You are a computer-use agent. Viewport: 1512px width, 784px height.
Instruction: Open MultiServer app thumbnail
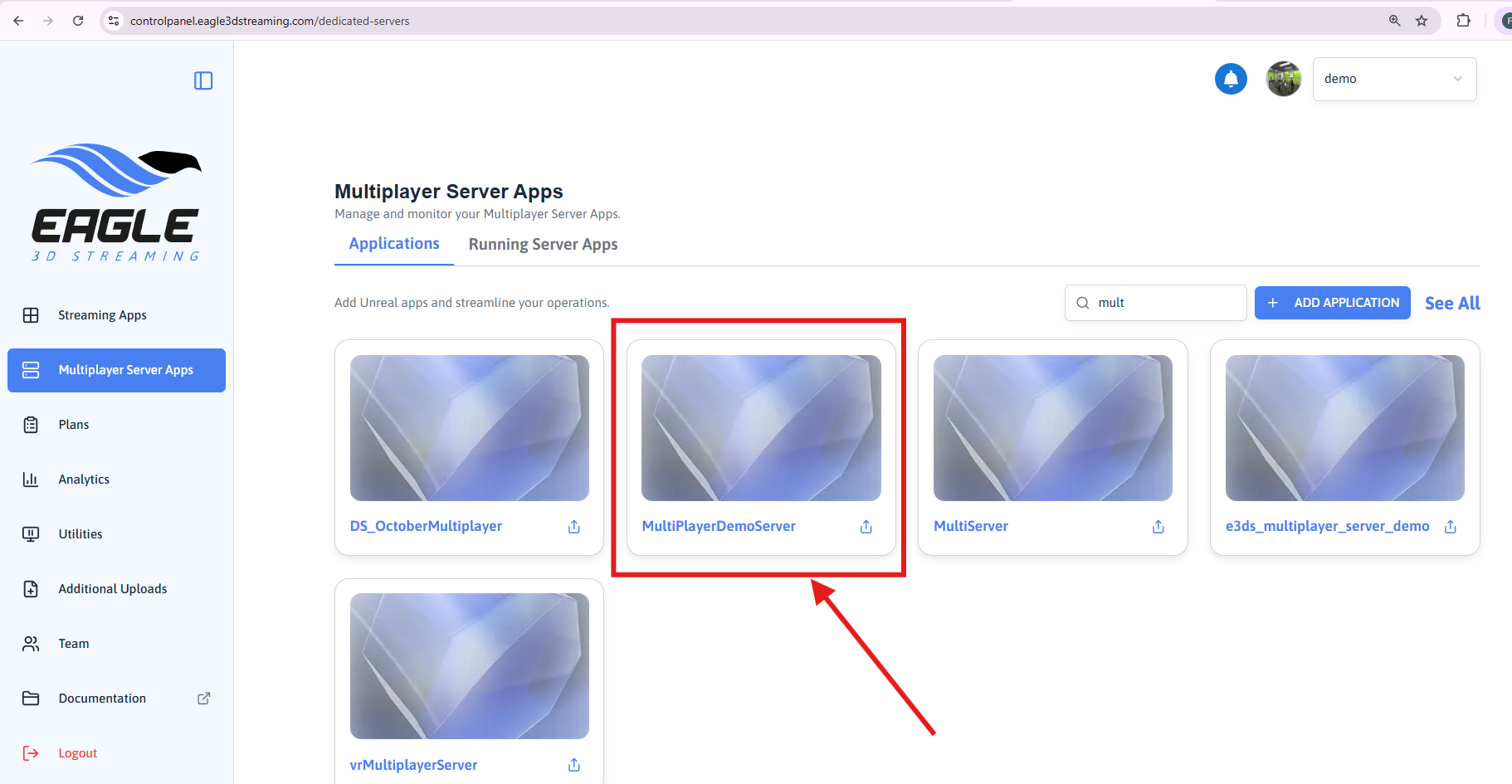[1052, 428]
